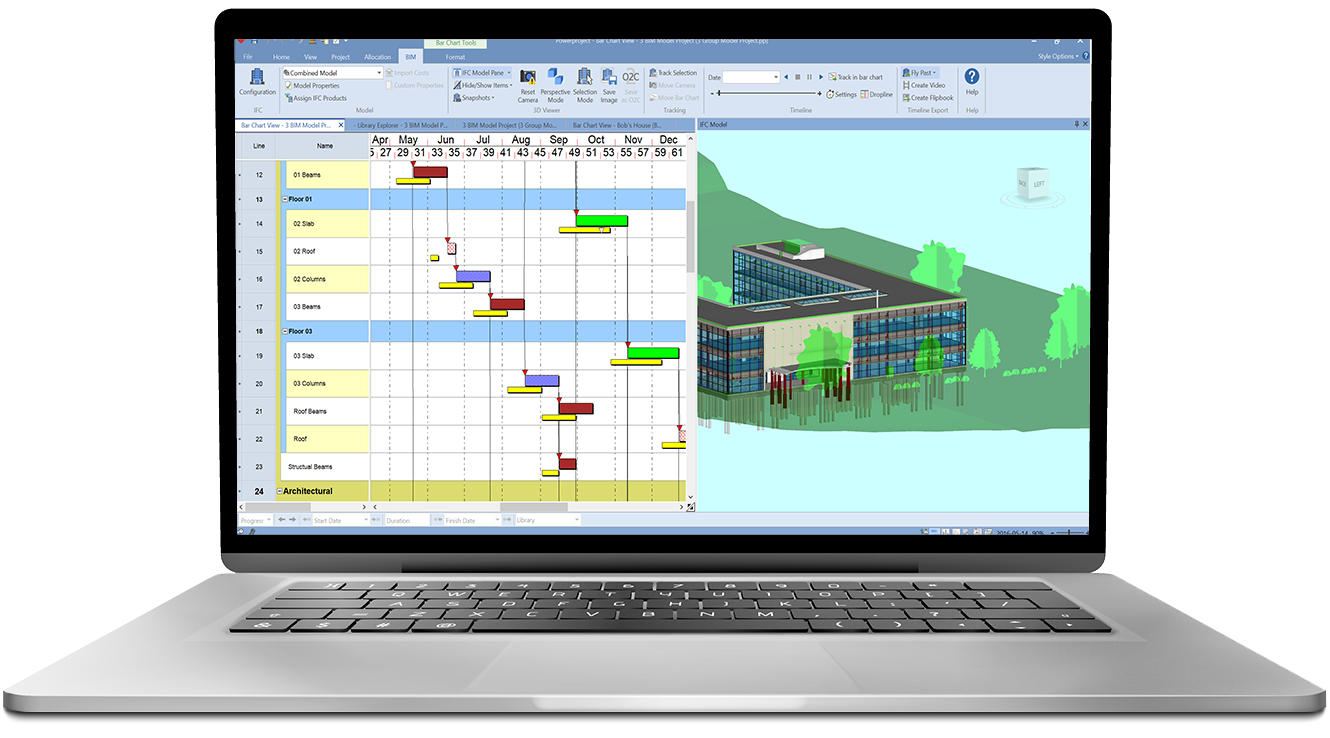
Task: Collapse the Floor 01 group row
Action: 285,200
